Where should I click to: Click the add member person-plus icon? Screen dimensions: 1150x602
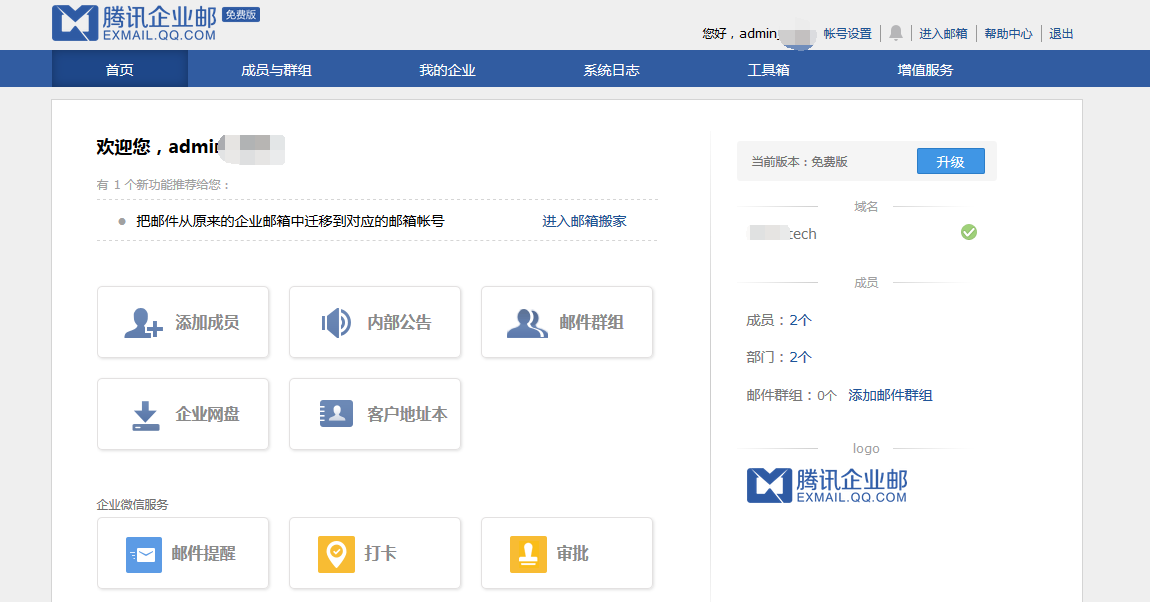[x=143, y=323]
